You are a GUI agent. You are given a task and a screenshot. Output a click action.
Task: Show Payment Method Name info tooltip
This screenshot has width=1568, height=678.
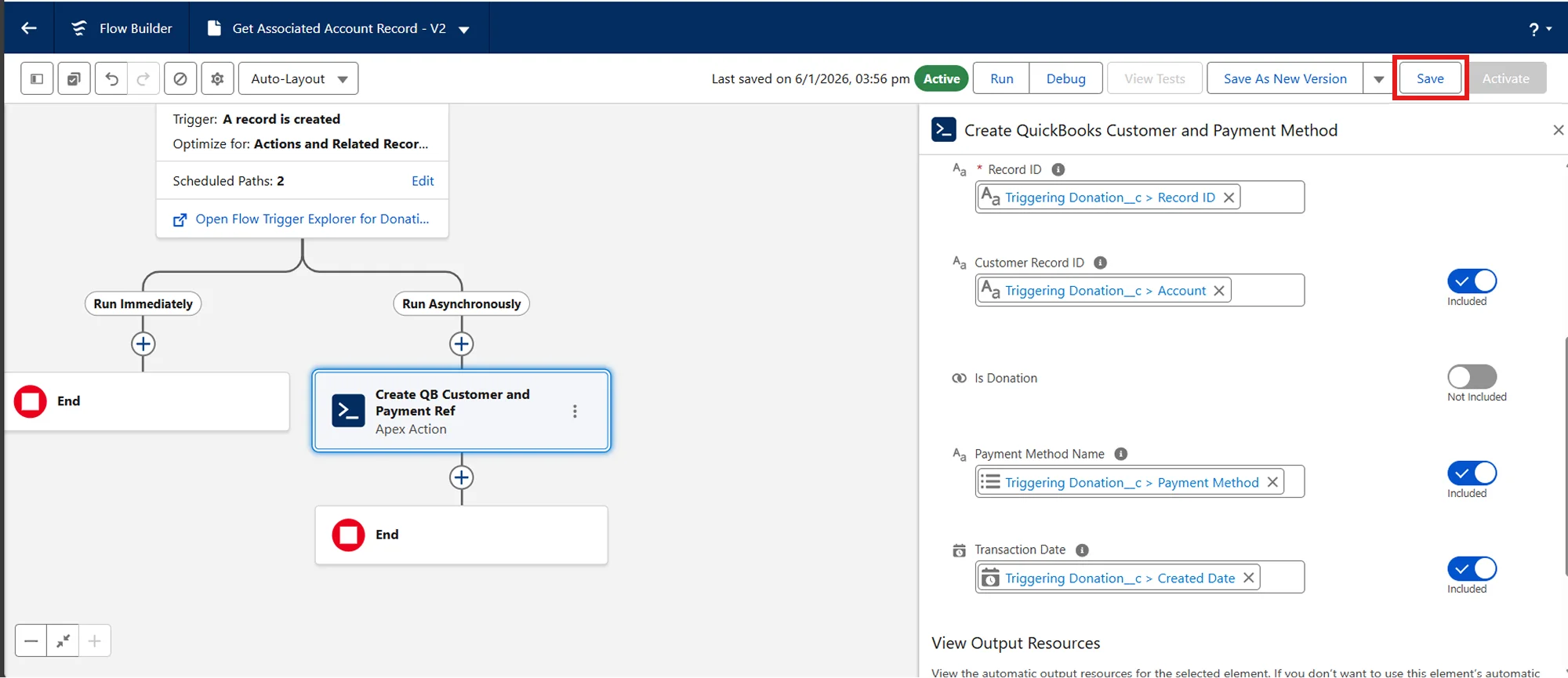[1120, 454]
